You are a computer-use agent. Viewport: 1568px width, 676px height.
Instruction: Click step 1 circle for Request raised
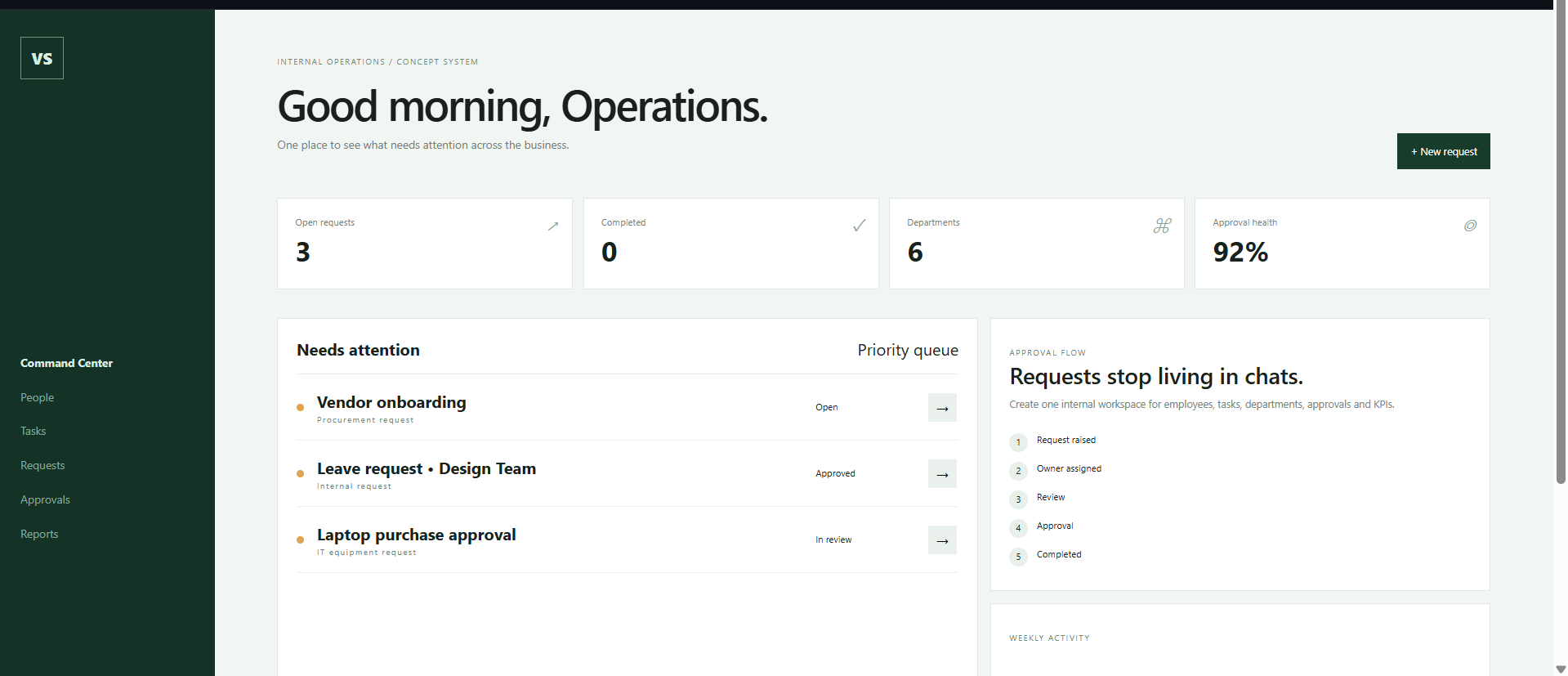(x=1018, y=442)
